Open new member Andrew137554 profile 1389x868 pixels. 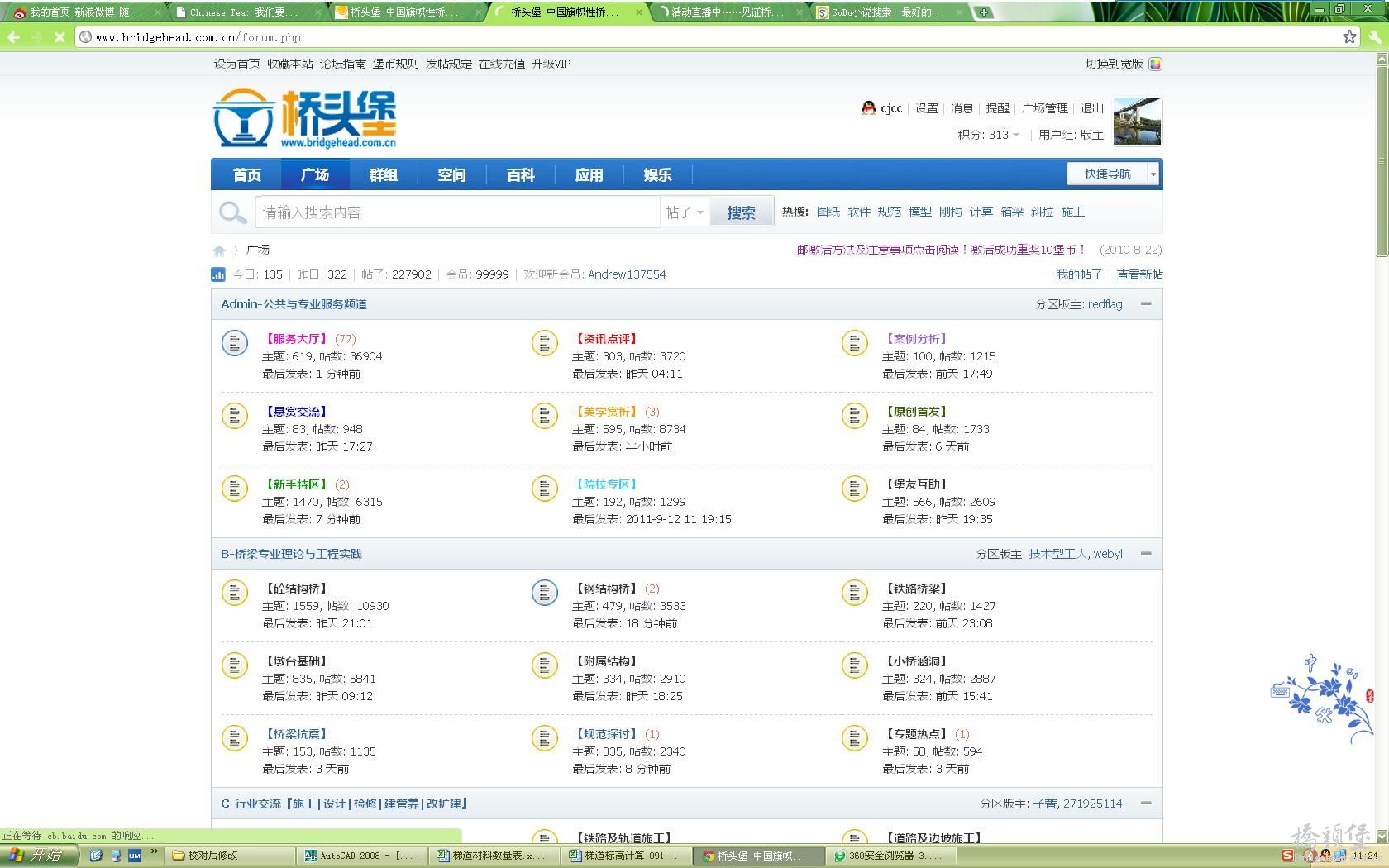tap(627, 274)
